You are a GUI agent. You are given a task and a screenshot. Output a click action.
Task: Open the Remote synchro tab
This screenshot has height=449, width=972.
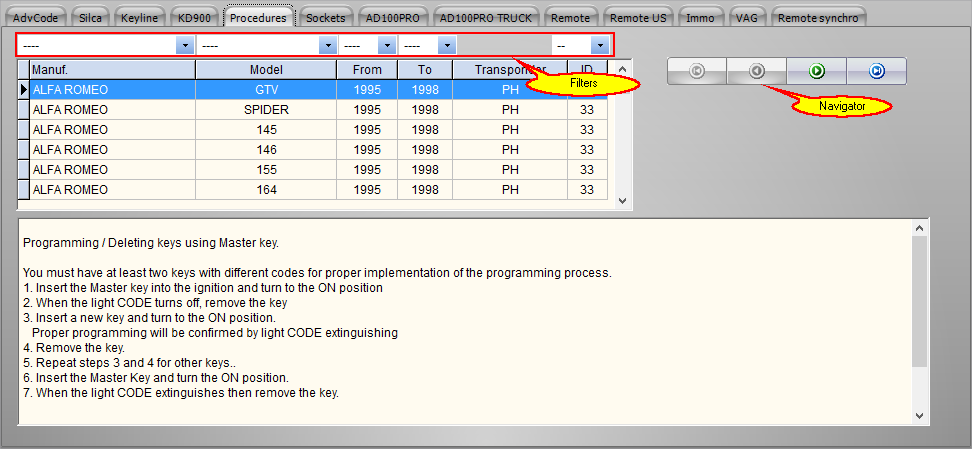click(817, 18)
